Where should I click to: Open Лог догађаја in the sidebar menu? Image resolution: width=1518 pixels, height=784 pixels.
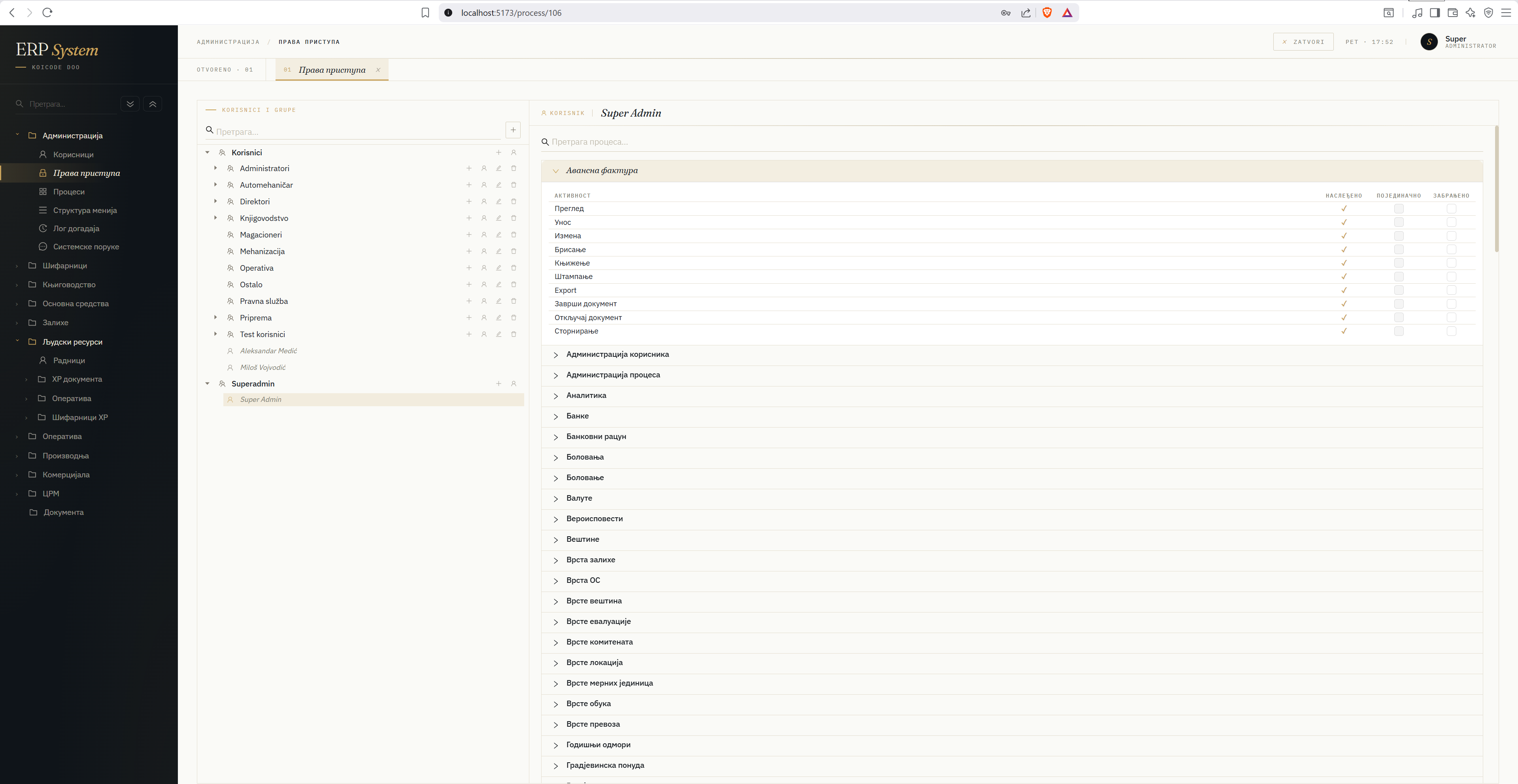[x=76, y=228]
